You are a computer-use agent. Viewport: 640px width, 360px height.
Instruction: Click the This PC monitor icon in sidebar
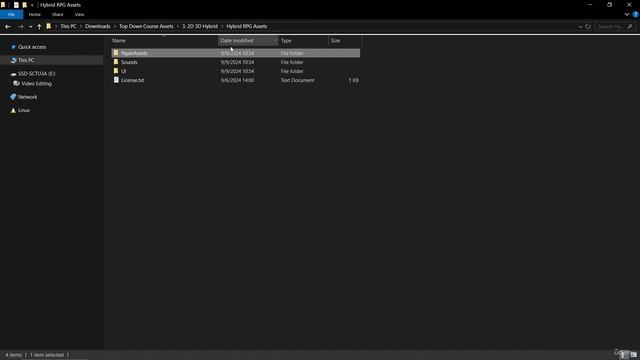[13, 60]
